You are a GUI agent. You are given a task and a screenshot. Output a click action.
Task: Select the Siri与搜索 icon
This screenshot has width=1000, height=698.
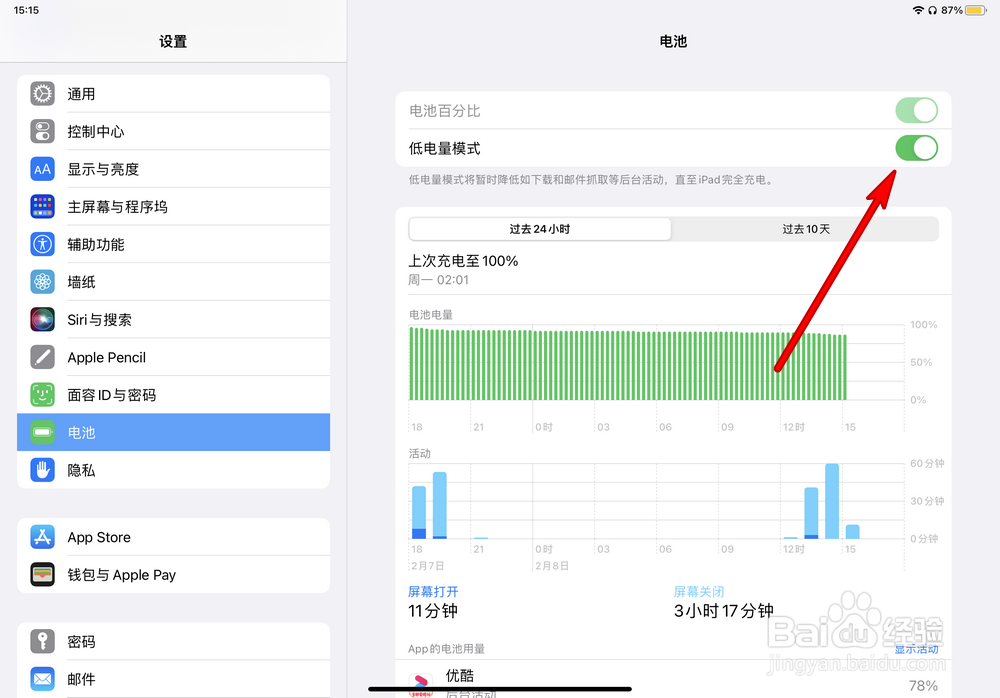(42, 319)
